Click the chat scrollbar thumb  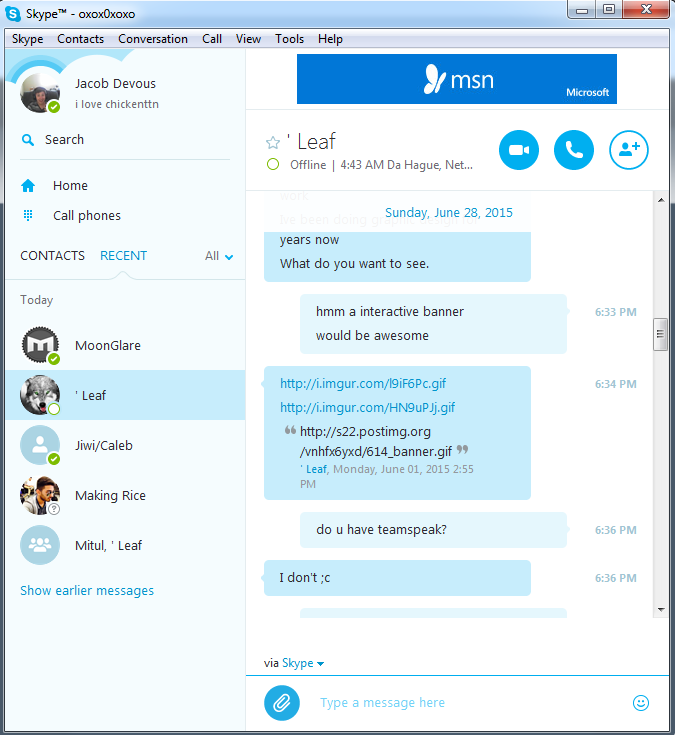click(x=660, y=334)
